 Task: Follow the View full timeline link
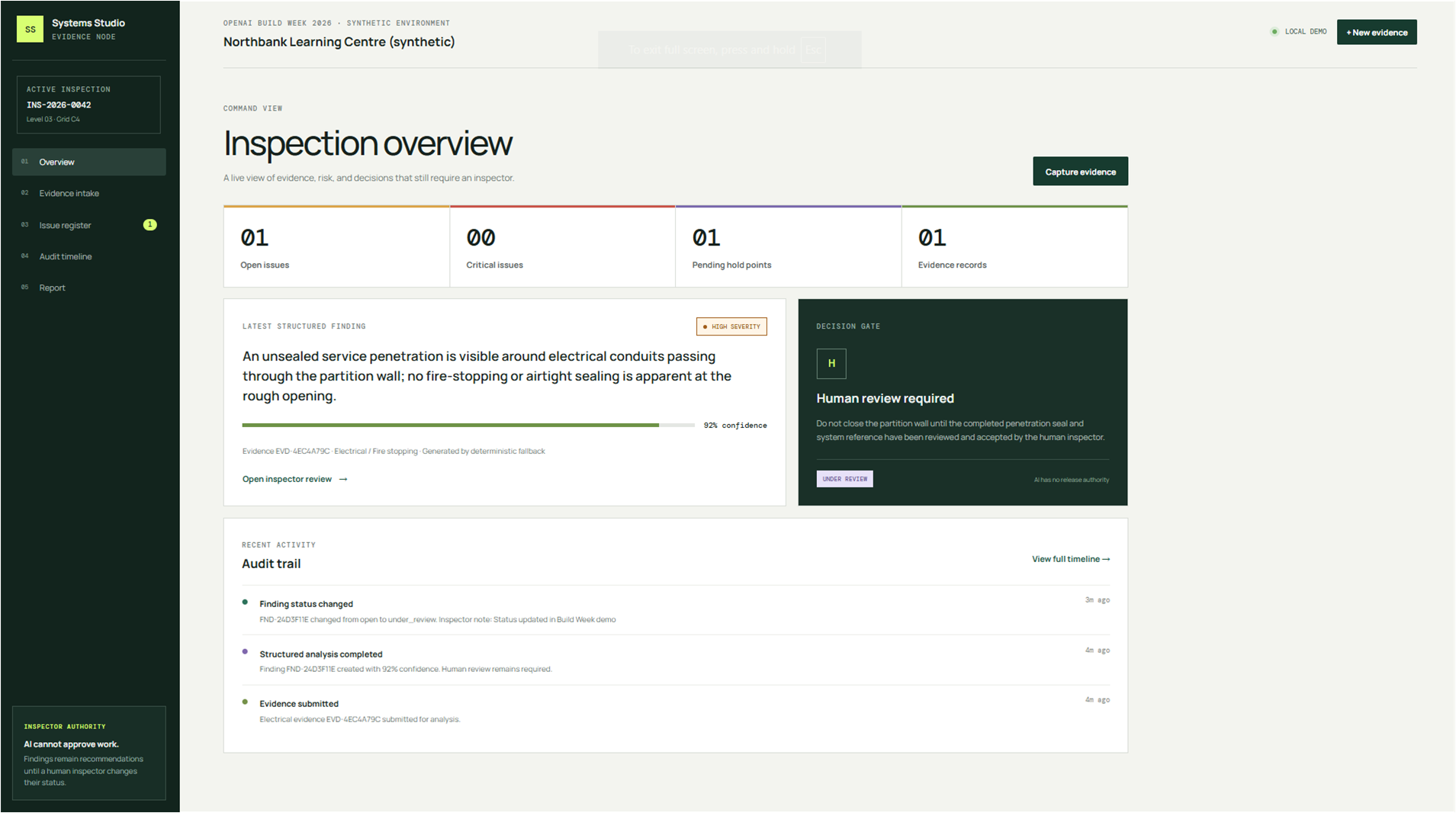tap(1071, 560)
